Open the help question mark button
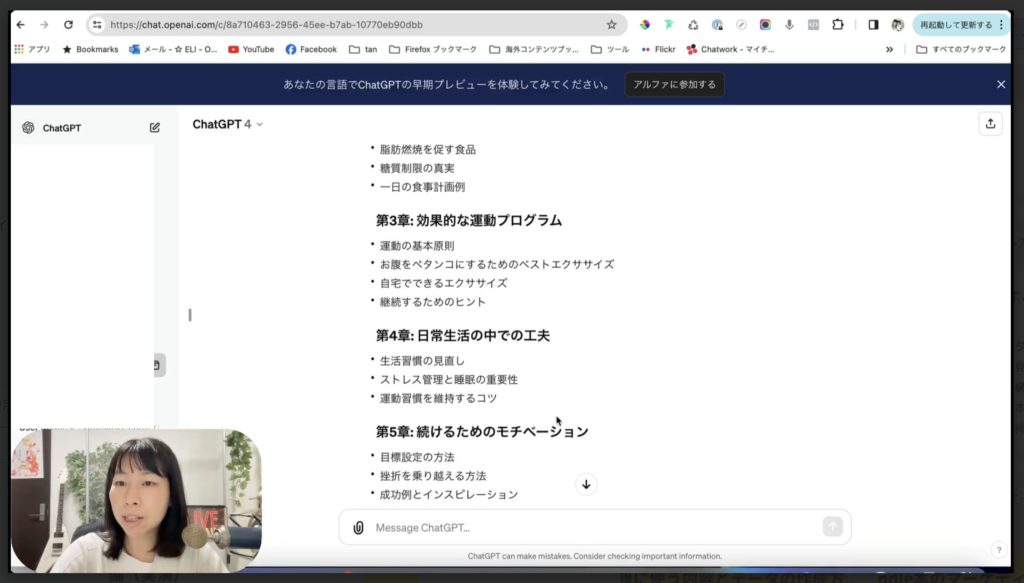 click(x=998, y=550)
